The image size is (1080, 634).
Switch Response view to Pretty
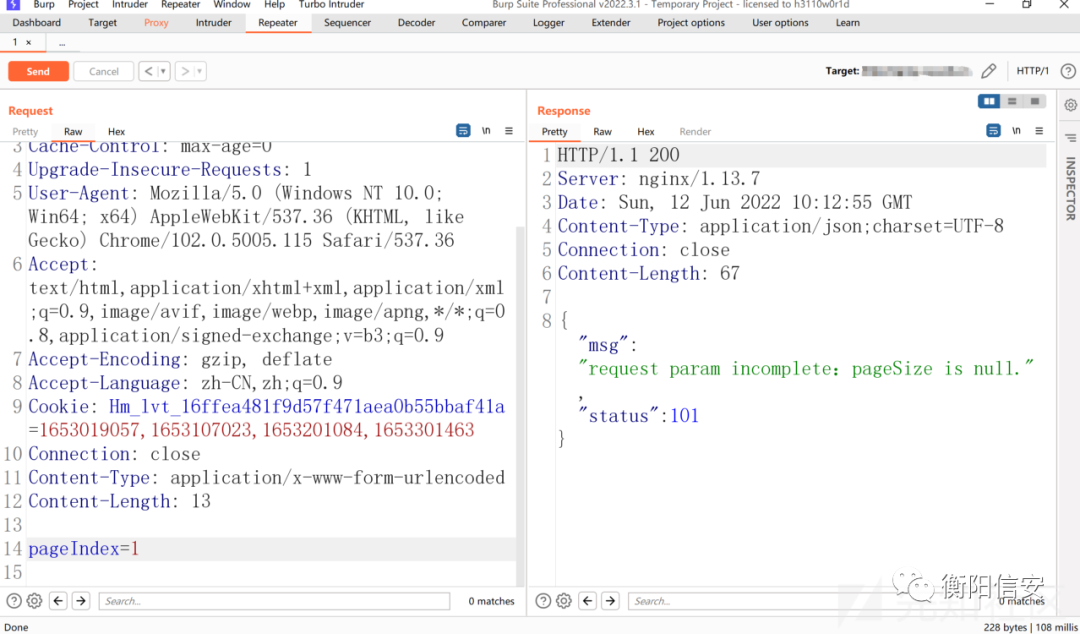[x=554, y=132]
